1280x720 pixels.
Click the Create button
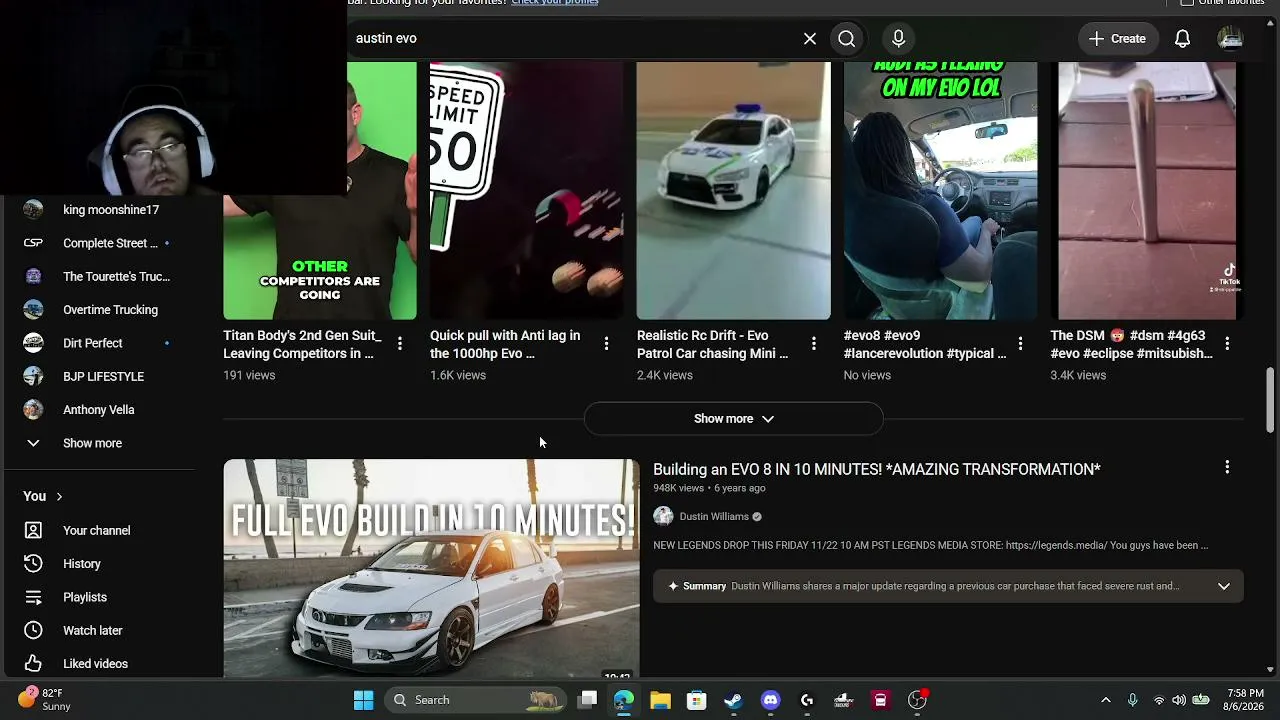(x=1117, y=38)
